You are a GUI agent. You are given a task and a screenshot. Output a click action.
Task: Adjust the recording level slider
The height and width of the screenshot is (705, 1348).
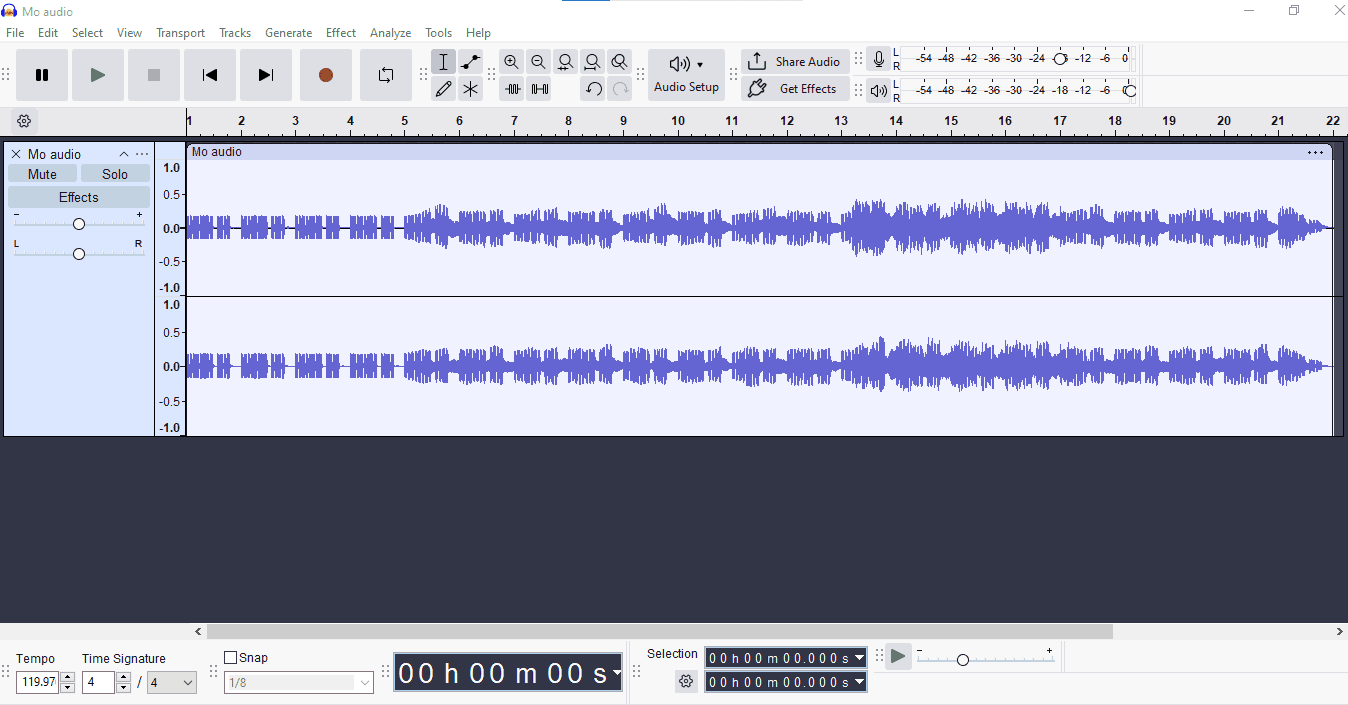tap(1060, 59)
